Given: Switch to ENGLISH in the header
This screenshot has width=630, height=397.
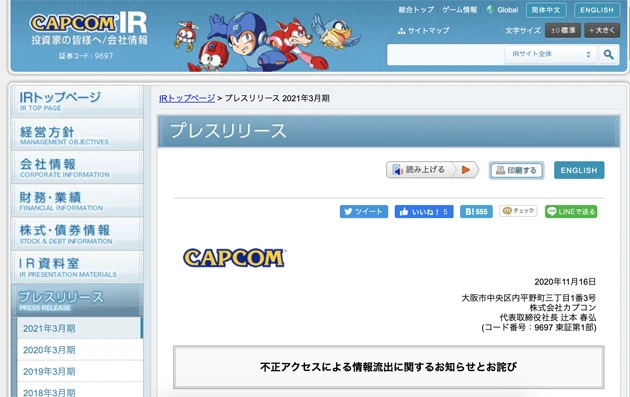Looking at the screenshot, I should pos(597,10).
